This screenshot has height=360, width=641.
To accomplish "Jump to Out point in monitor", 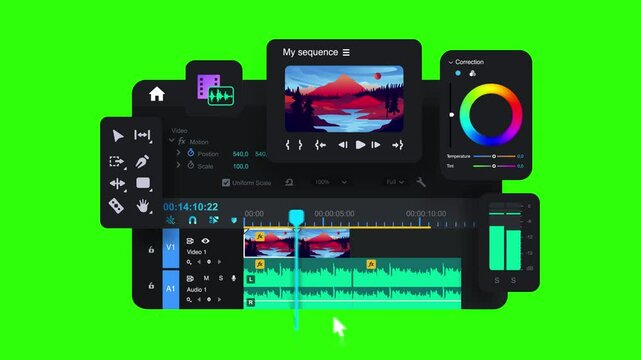I will point(397,145).
